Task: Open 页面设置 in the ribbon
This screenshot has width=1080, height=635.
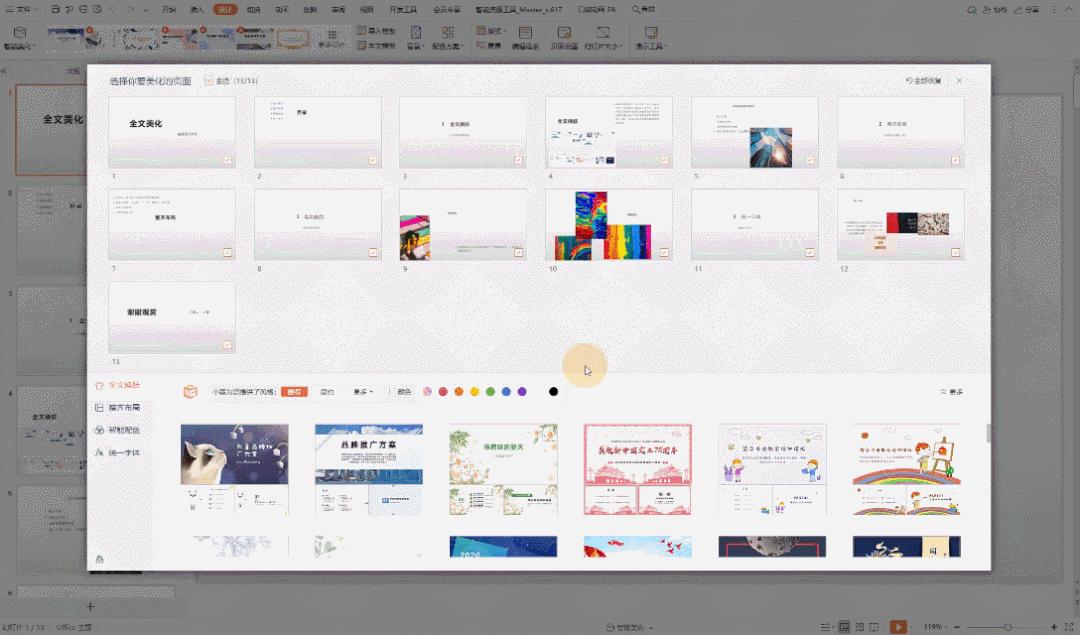Action: click(564, 38)
